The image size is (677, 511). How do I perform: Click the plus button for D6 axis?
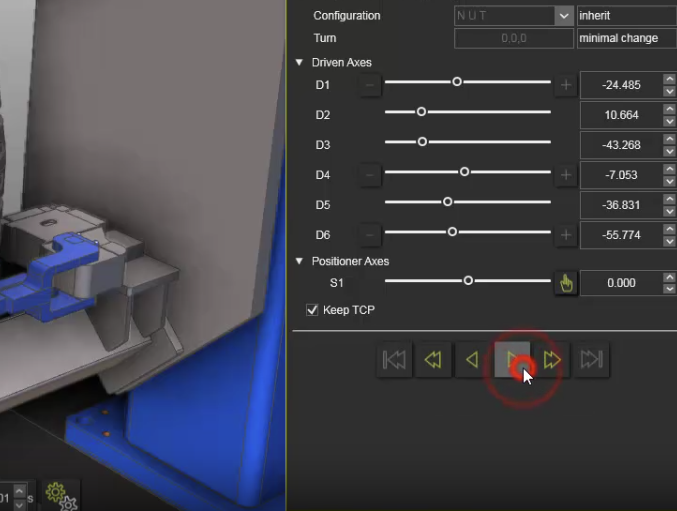(x=566, y=235)
